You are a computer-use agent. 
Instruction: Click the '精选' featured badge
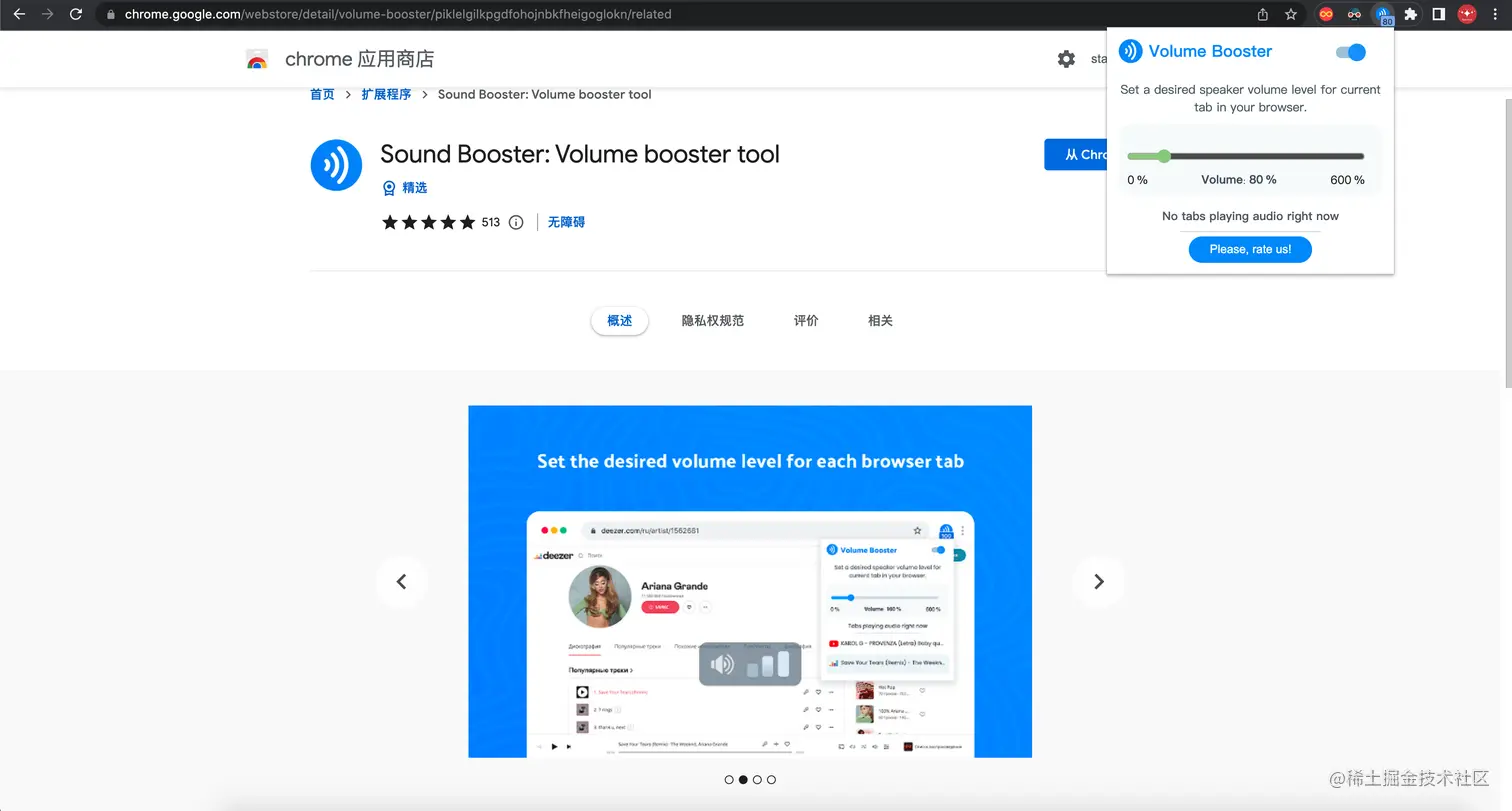click(404, 188)
